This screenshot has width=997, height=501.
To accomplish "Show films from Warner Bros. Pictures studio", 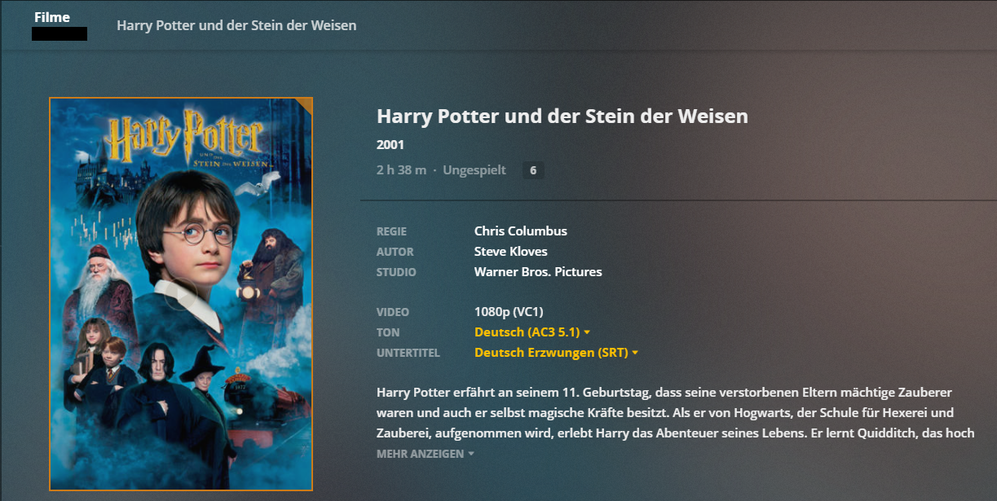I will click(x=538, y=272).
